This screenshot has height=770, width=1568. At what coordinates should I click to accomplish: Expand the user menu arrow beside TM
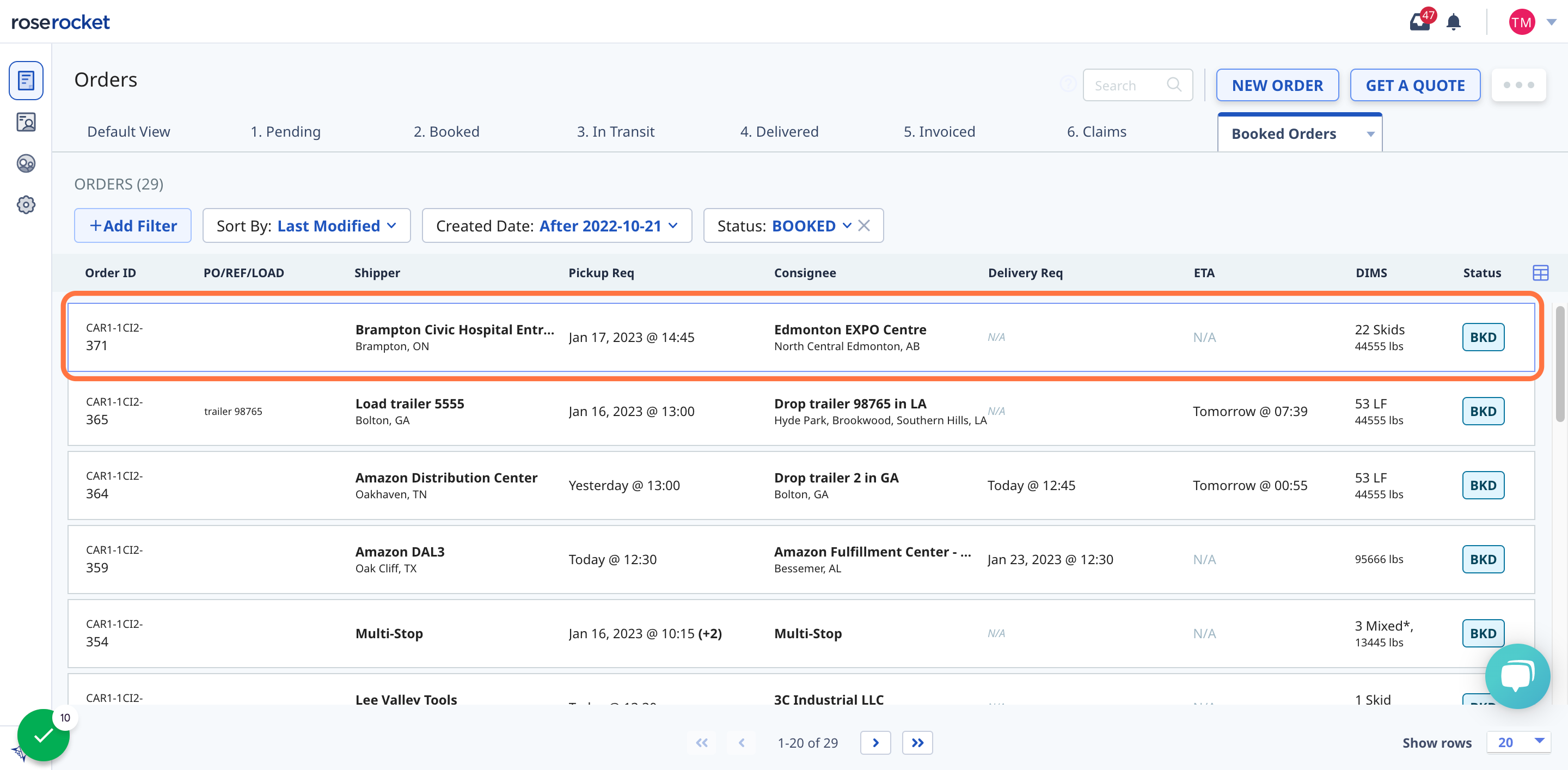point(1551,22)
